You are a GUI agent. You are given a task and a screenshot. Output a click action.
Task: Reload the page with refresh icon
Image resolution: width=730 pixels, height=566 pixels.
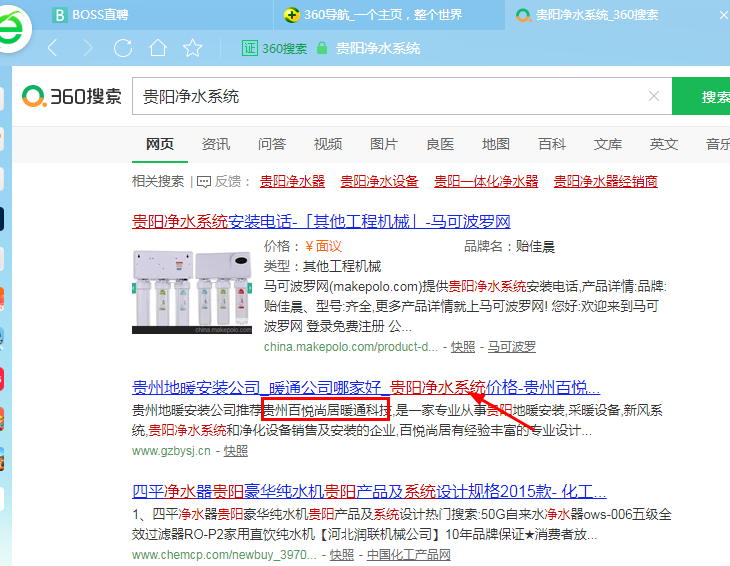coord(123,47)
